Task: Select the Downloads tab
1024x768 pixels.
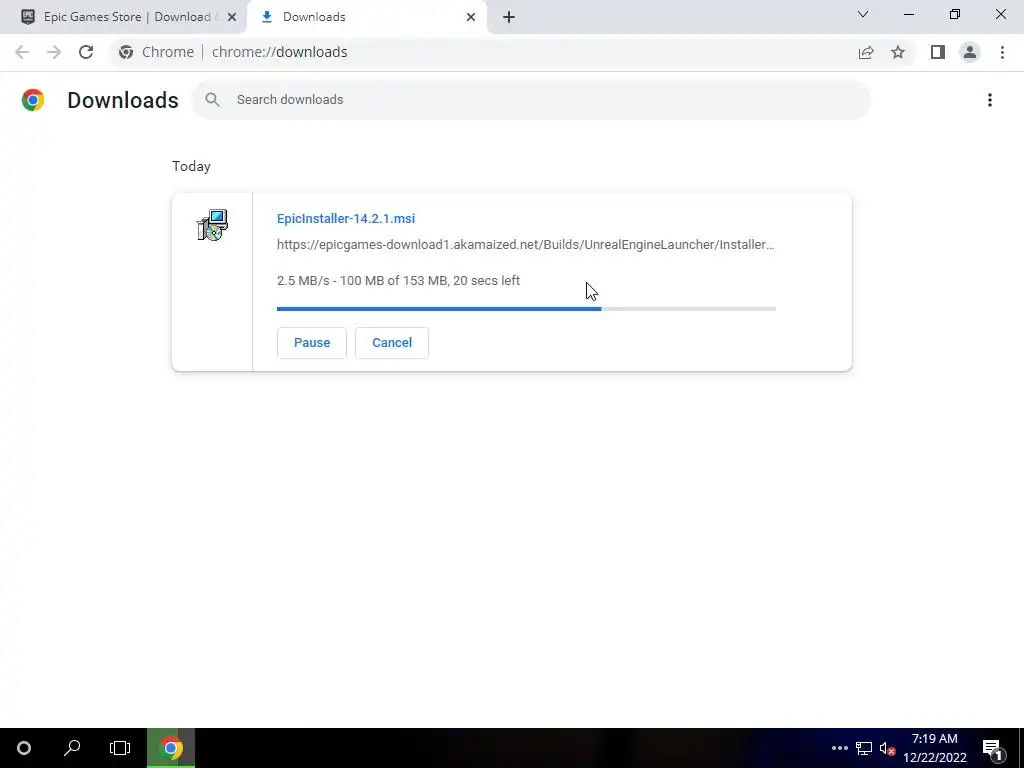Action: click(366, 17)
